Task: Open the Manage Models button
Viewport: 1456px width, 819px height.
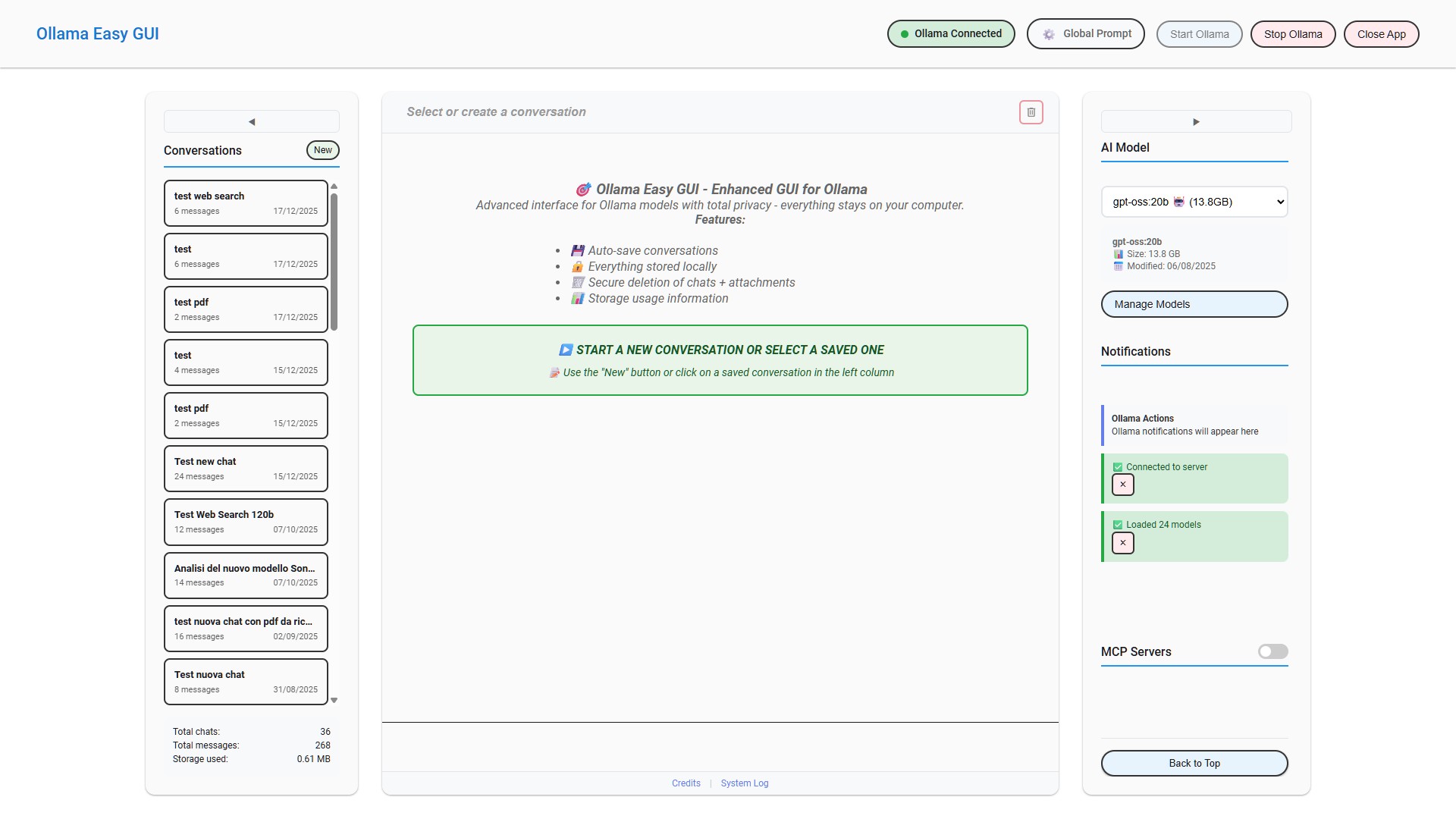Action: click(1194, 304)
